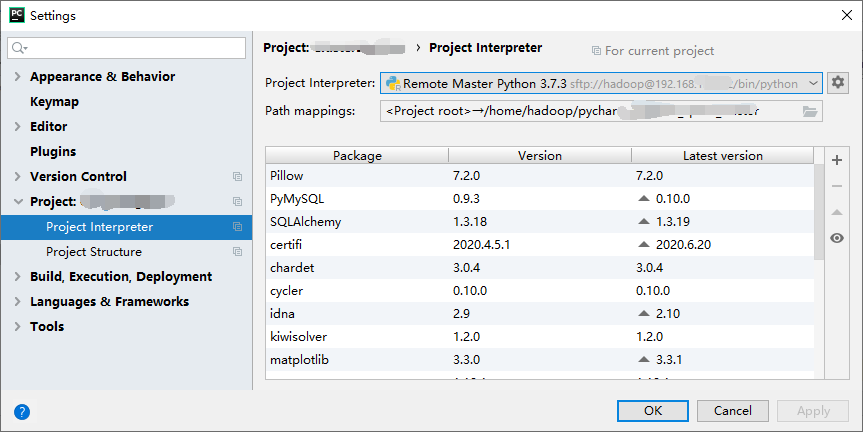
Task: Collapse the Project section
Action: [18, 201]
